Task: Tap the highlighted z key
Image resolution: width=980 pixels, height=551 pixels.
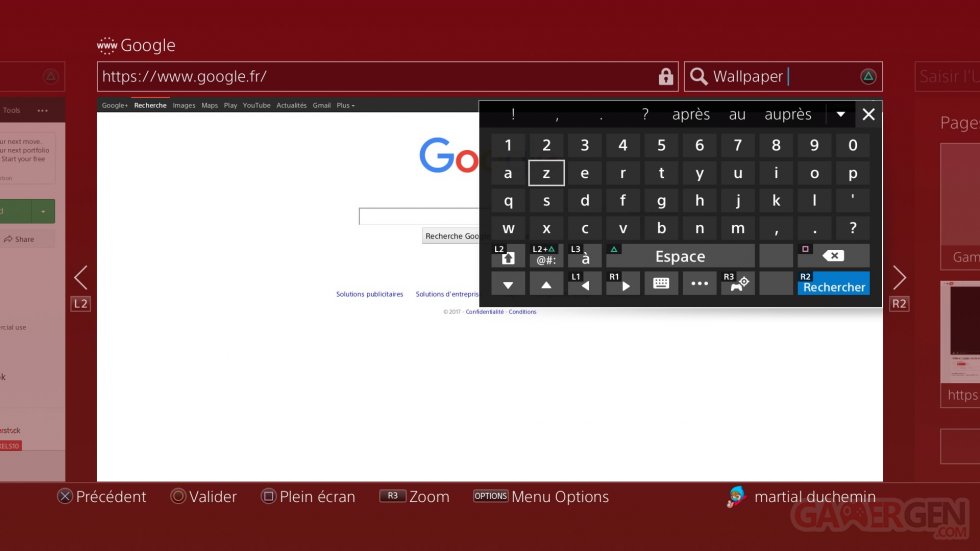Action: click(546, 173)
